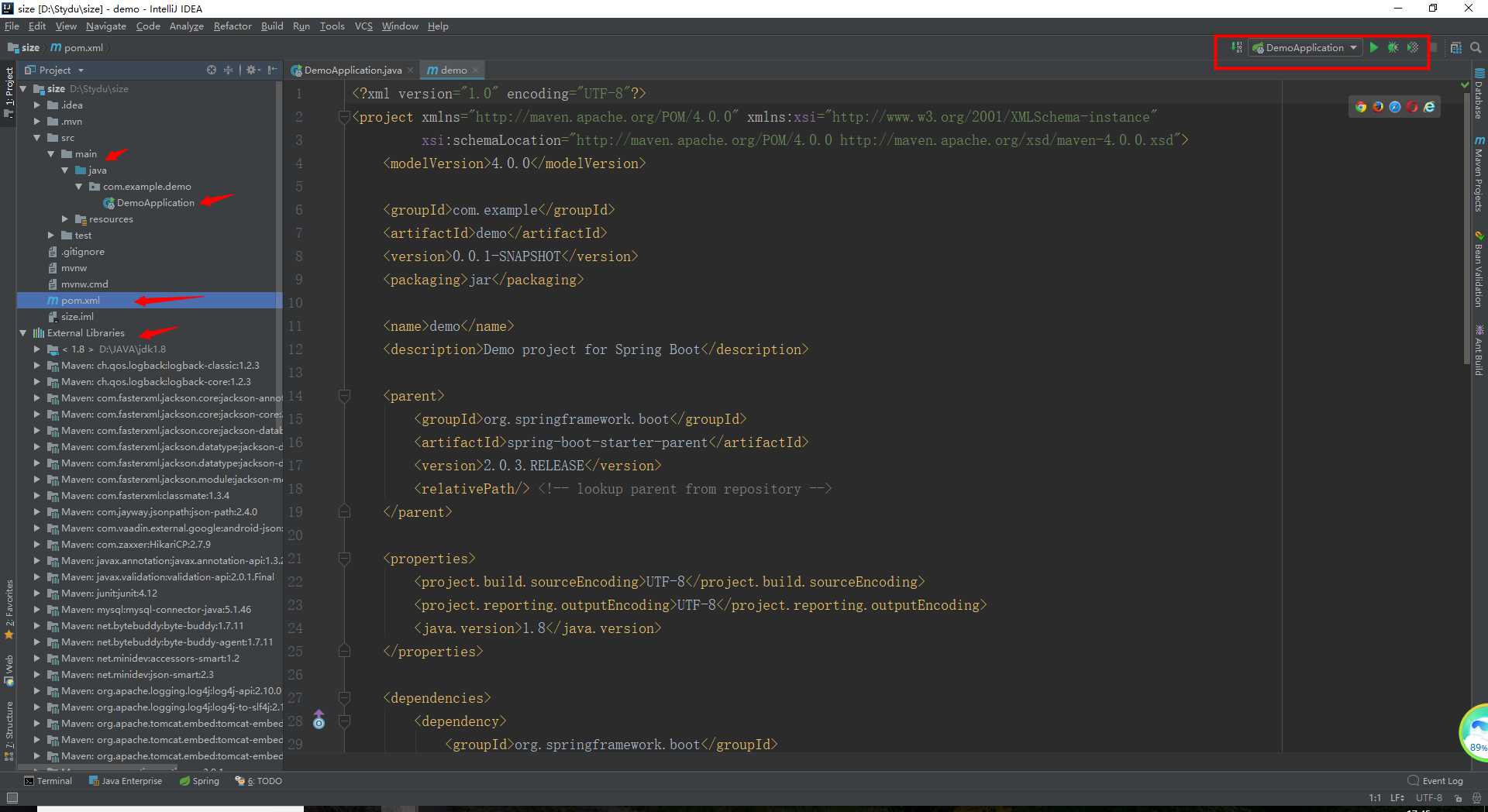Click Maven update gutter icon at line 28
Viewport: 1488px width, 812px height.
[319, 721]
